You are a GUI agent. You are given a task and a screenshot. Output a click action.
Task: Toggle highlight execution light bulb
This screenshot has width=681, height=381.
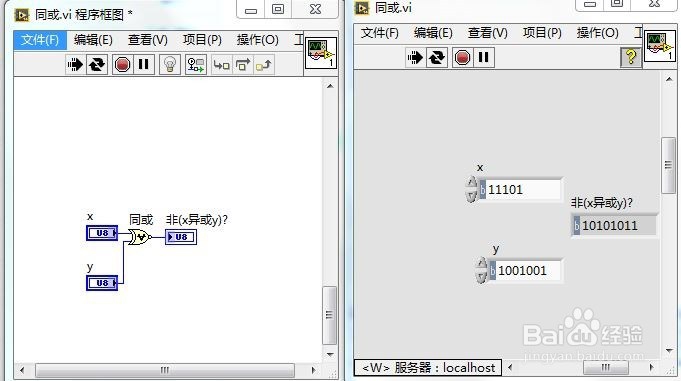(170, 65)
